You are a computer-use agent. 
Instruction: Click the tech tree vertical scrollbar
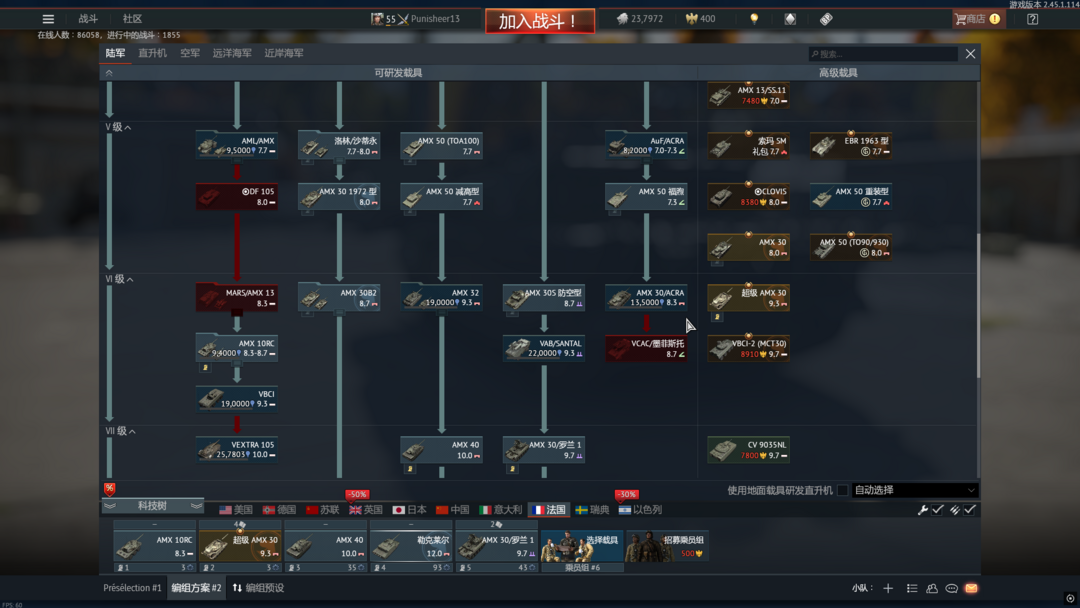coord(978,306)
